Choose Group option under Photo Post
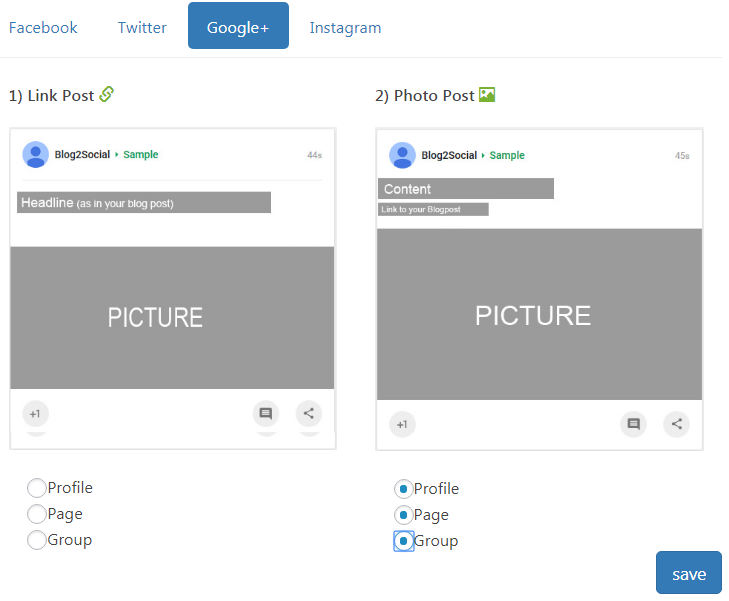 pos(403,541)
